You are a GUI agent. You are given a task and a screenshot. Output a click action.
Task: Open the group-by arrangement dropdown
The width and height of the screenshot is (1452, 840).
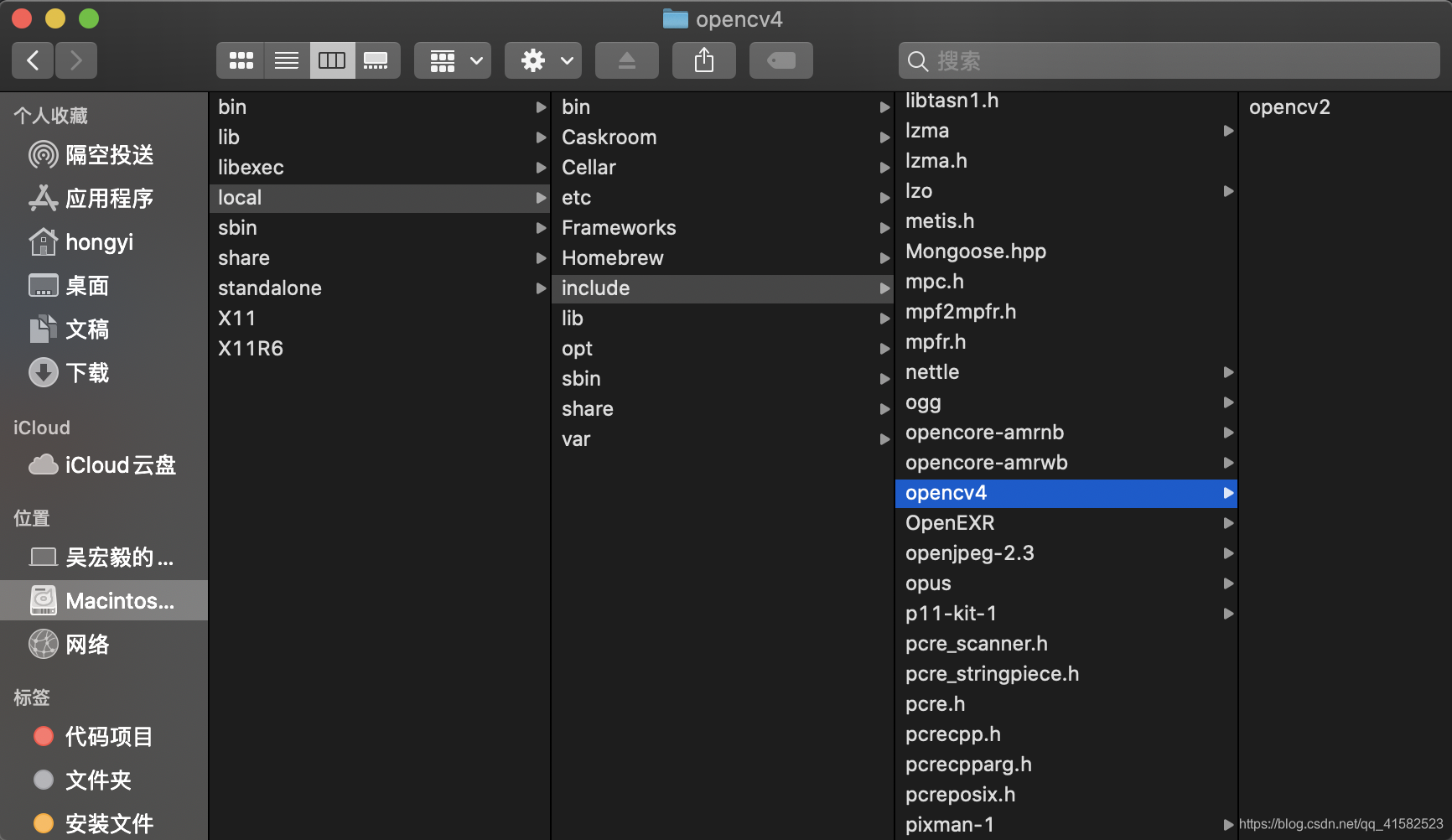[x=453, y=60]
